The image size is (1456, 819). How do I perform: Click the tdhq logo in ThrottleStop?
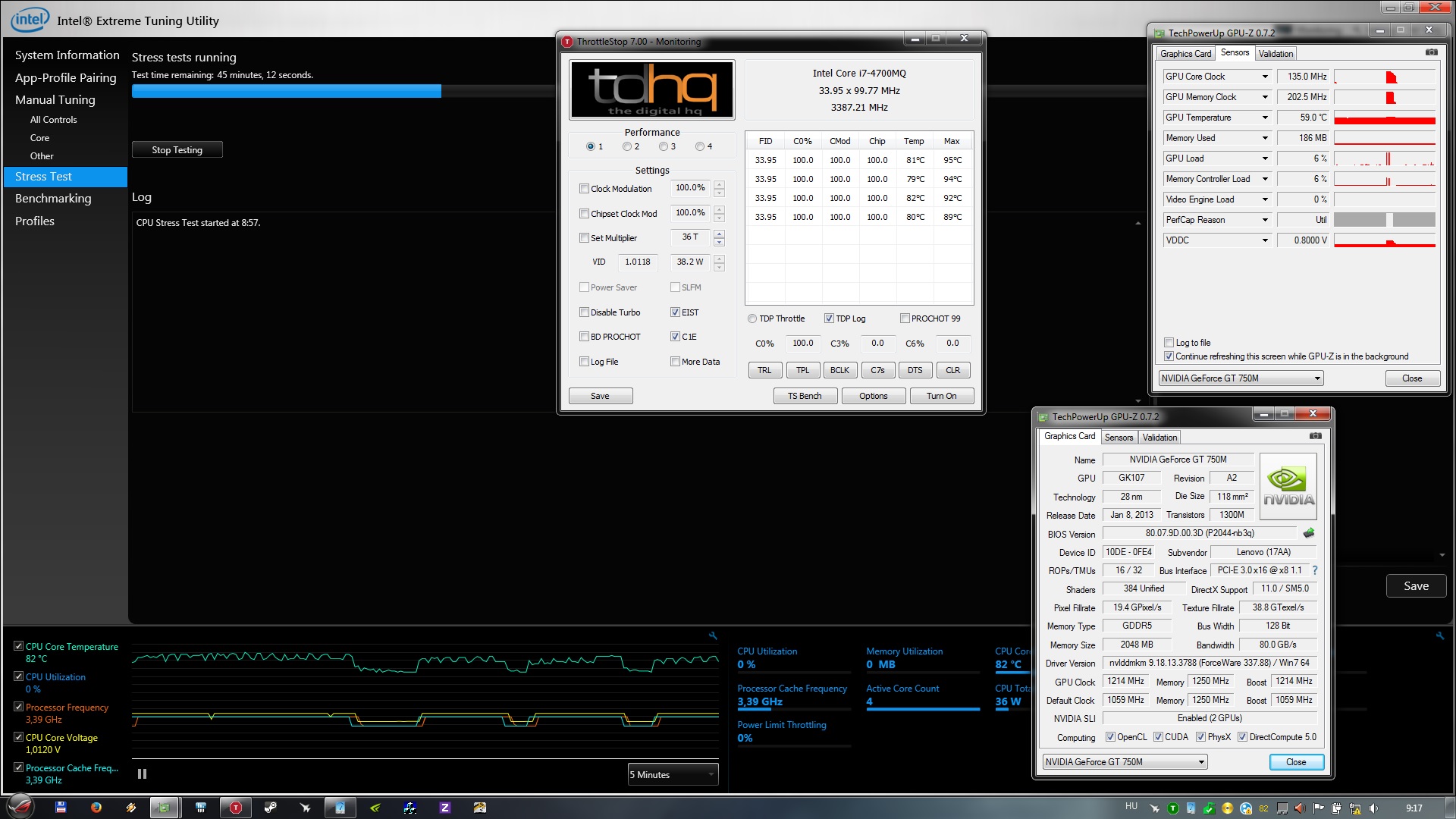point(652,89)
